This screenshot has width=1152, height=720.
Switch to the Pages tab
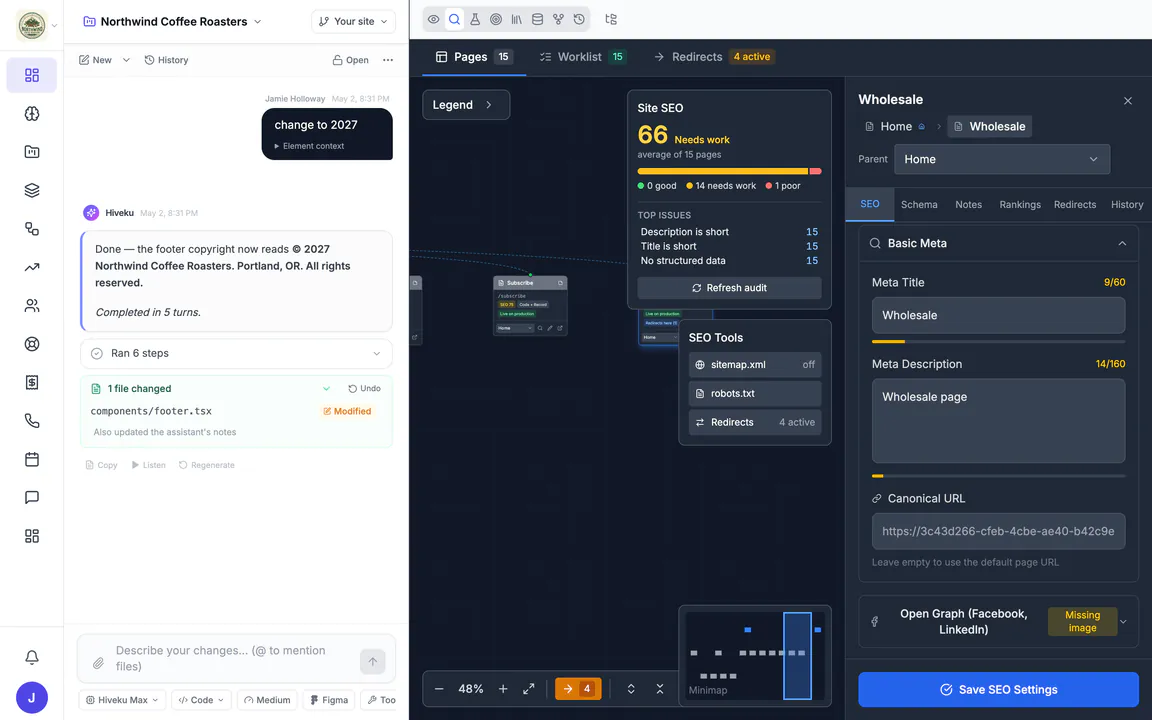tap(475, 57)
